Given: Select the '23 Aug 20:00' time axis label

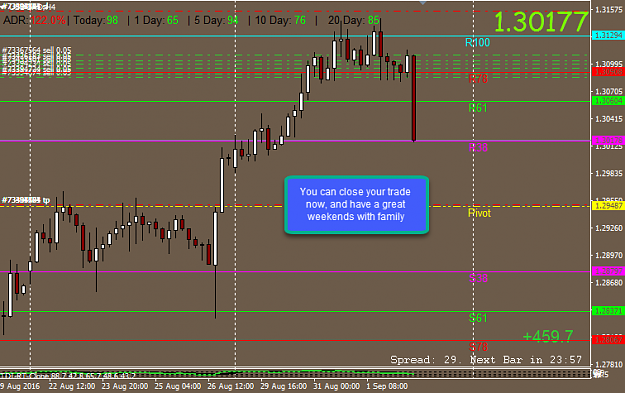Looking at the screenshot, I should coord(125,386).
